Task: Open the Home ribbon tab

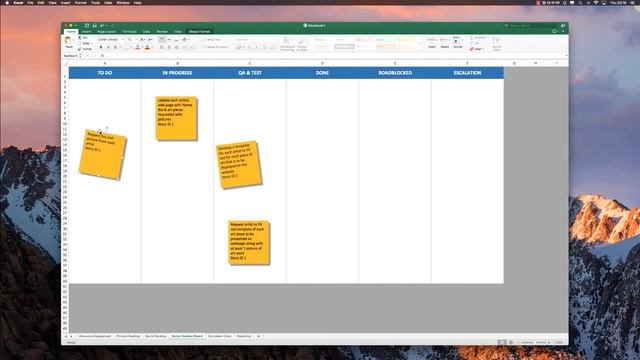Action: (71, 31)
